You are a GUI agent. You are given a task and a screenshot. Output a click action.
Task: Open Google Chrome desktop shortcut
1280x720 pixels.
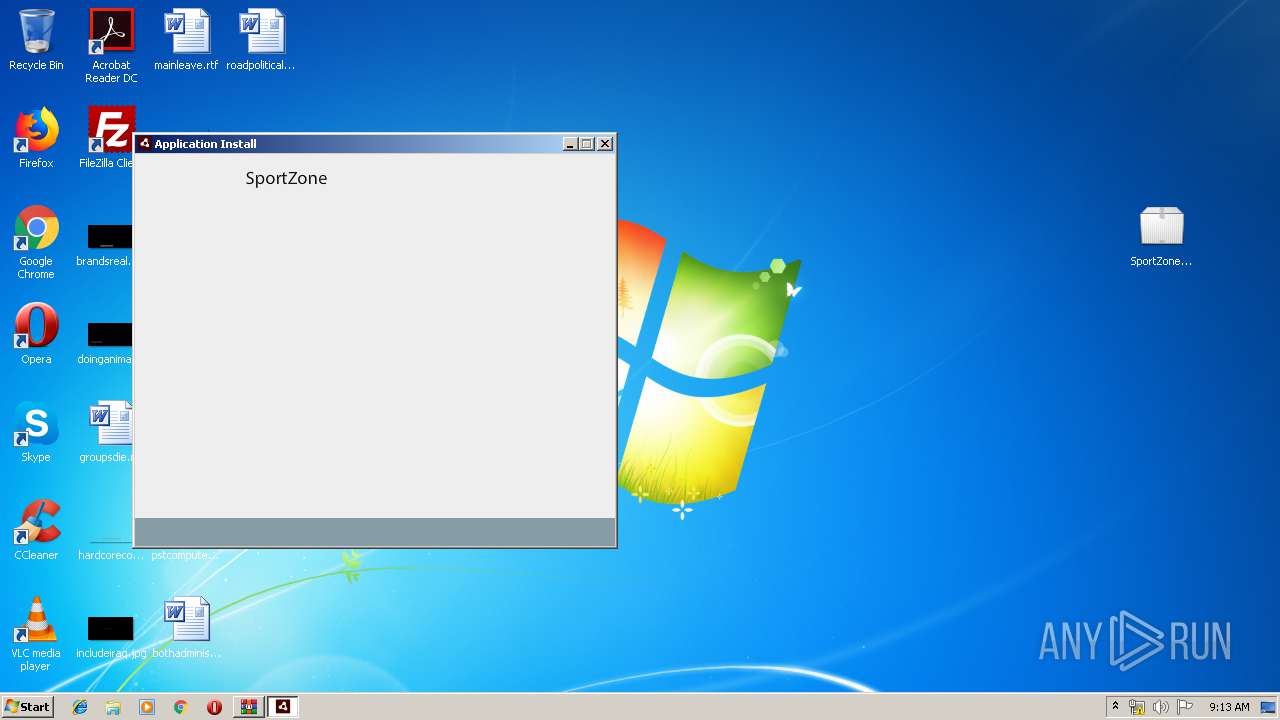pos(36,242)
